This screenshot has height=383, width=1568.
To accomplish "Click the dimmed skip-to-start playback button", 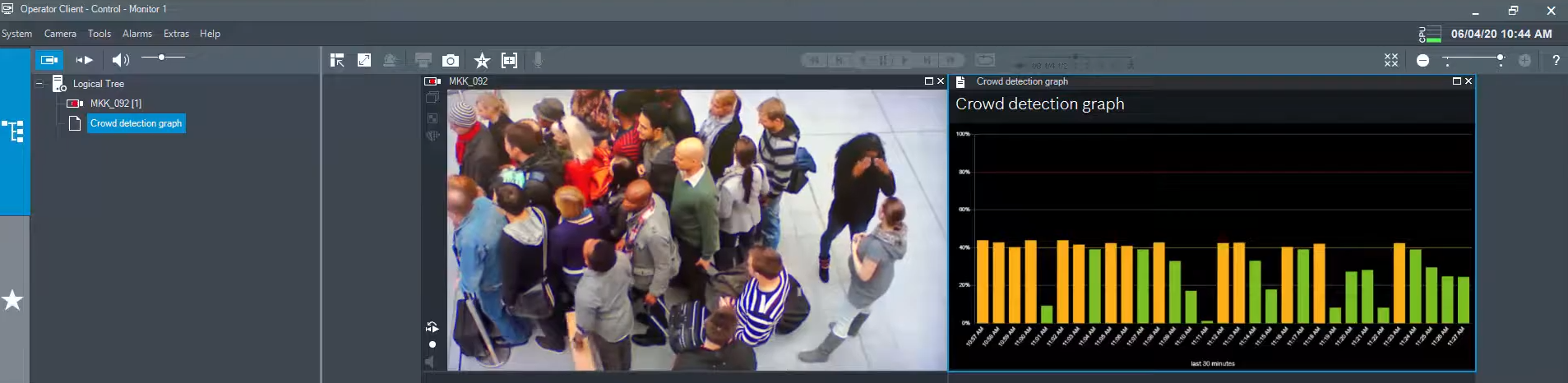I will (x=814, y=60).
